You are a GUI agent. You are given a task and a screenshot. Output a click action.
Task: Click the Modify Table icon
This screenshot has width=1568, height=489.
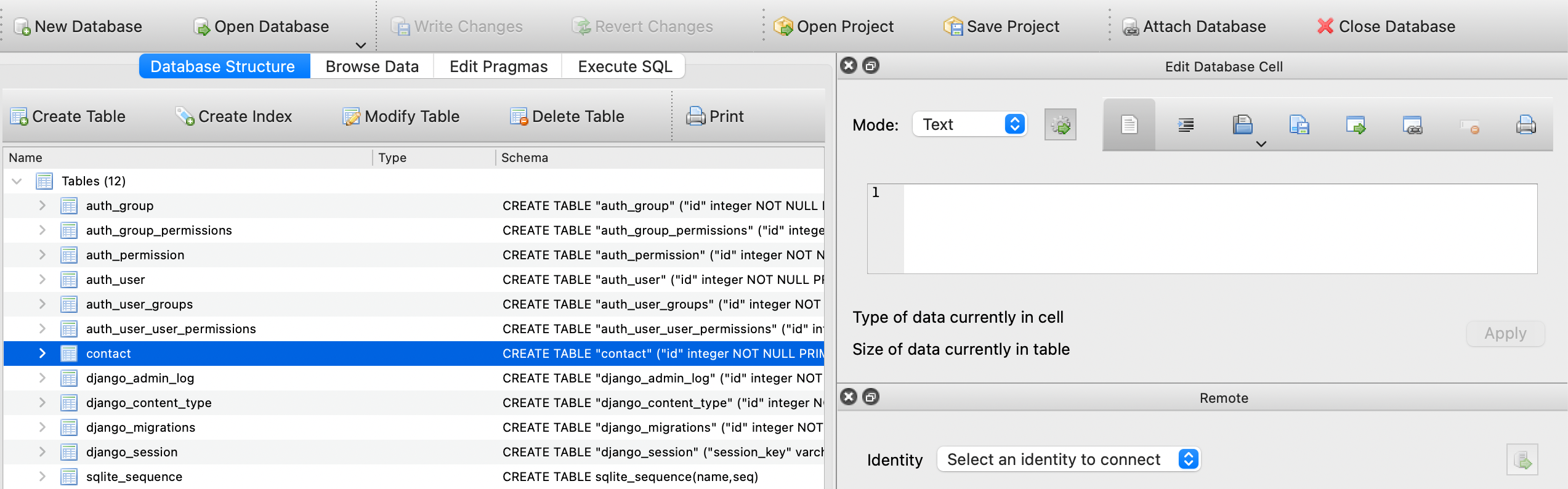(x=352, y=116)
